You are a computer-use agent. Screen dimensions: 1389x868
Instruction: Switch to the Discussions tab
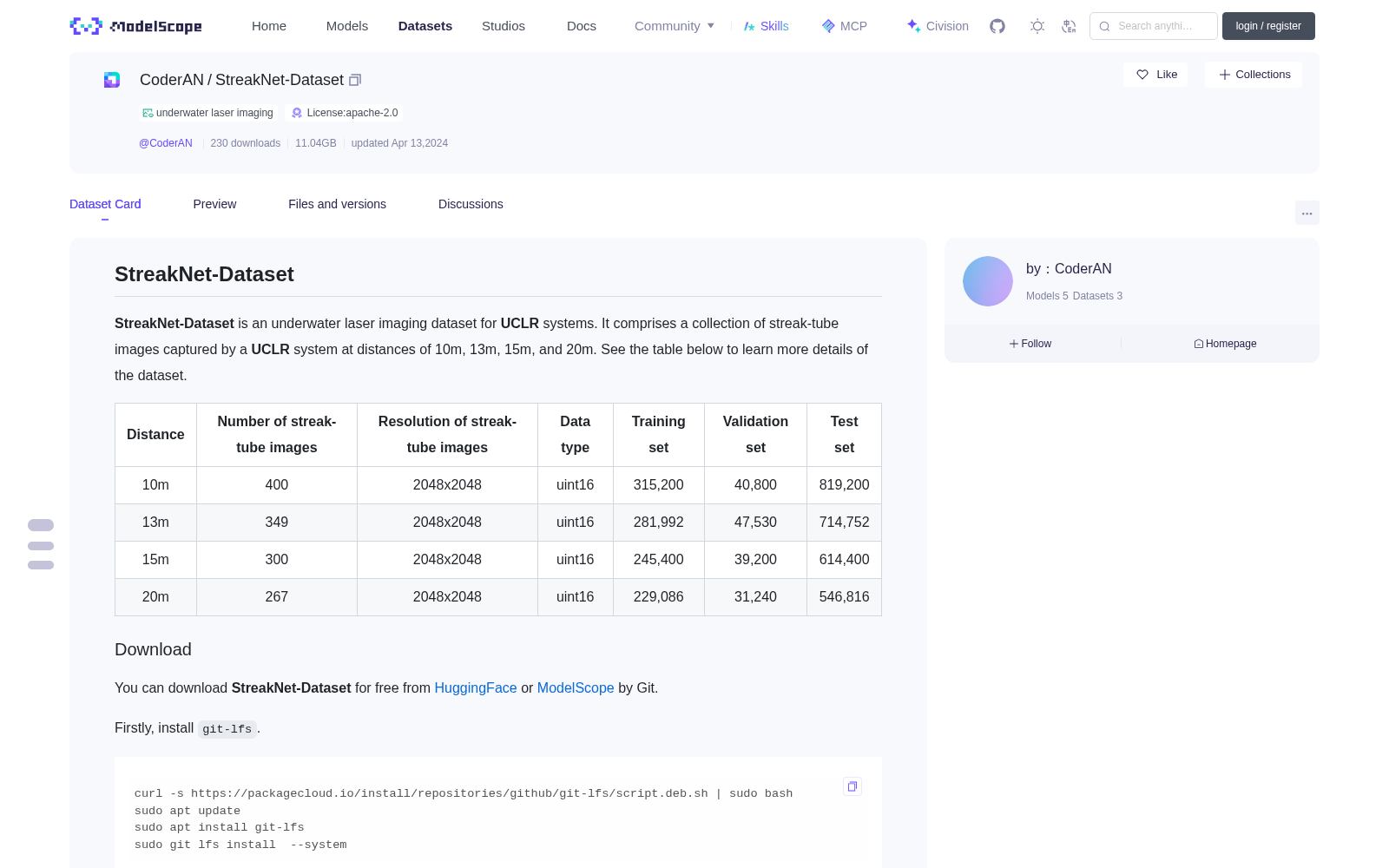(x=471, y=204)
